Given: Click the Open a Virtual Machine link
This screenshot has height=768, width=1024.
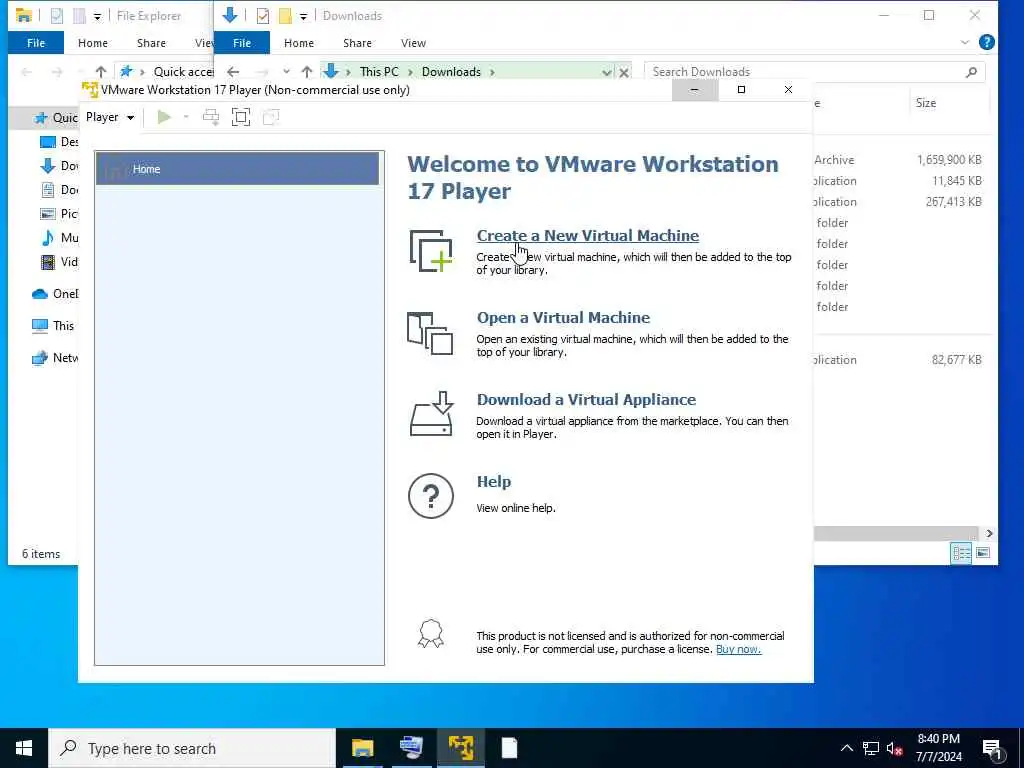Looking at the screenshot, I should click(563, 318).
